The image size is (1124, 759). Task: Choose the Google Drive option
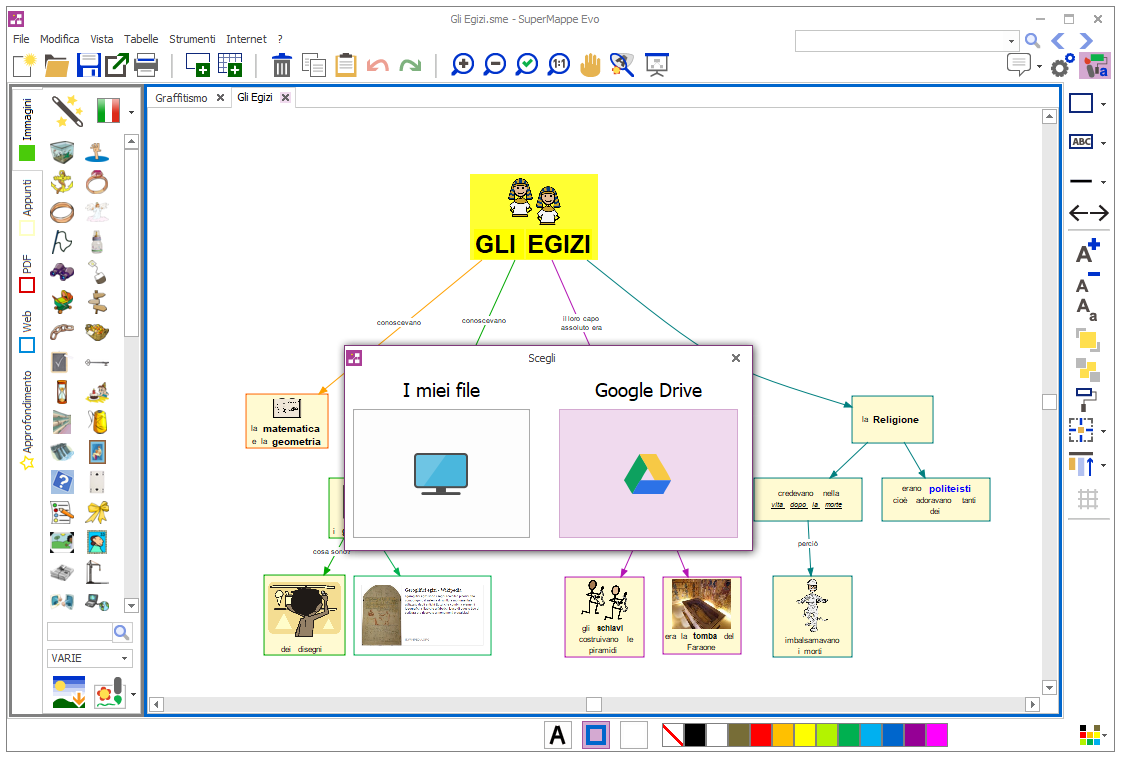[x=648, y=473]
